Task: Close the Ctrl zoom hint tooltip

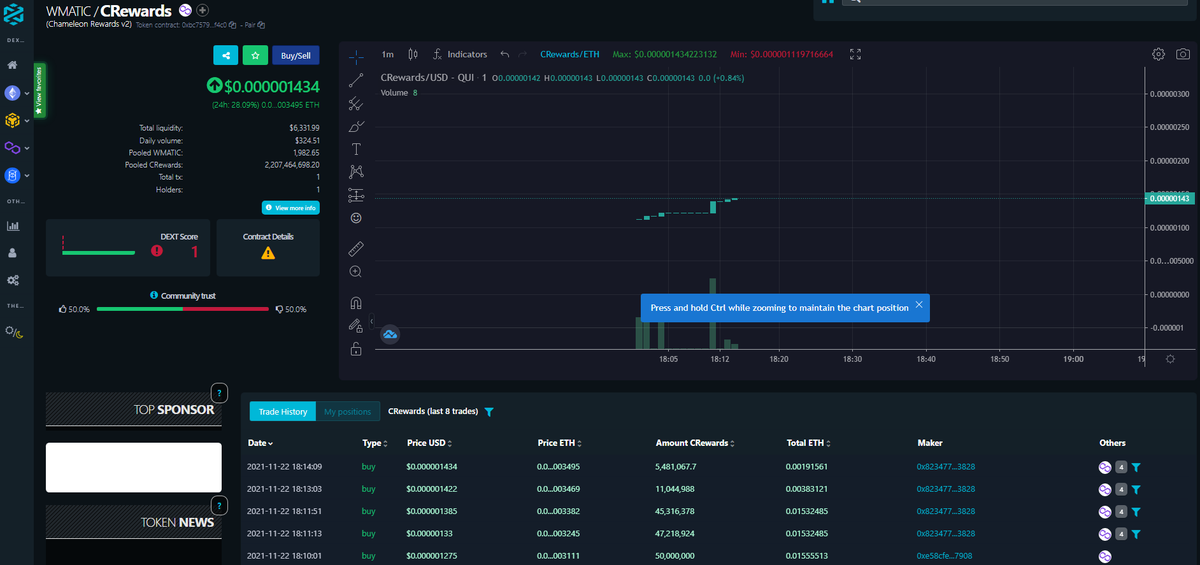Action: click(919, 307)
